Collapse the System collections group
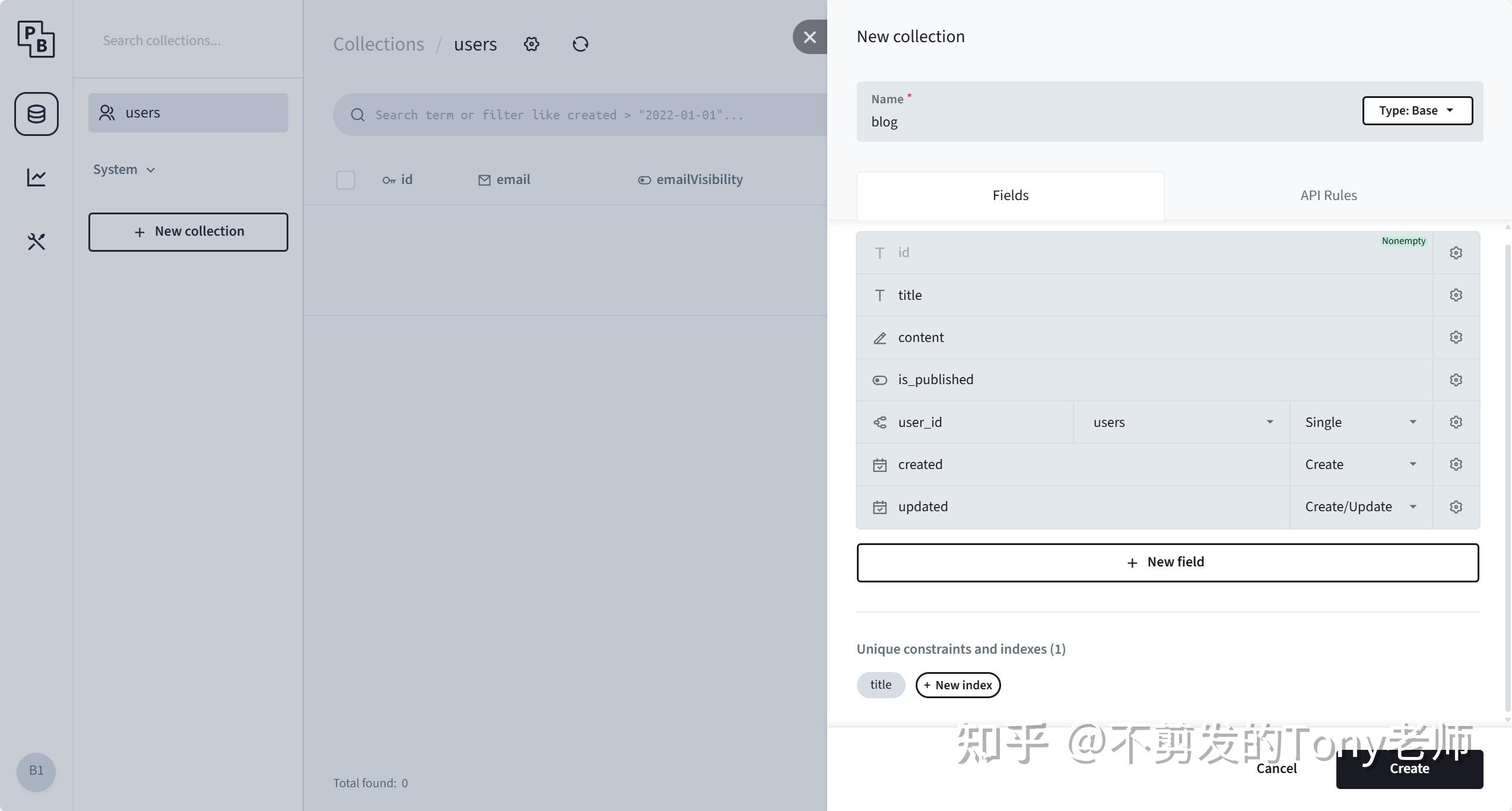The width and height of the screenshot is (1512, 811). [x=123, y=169]
